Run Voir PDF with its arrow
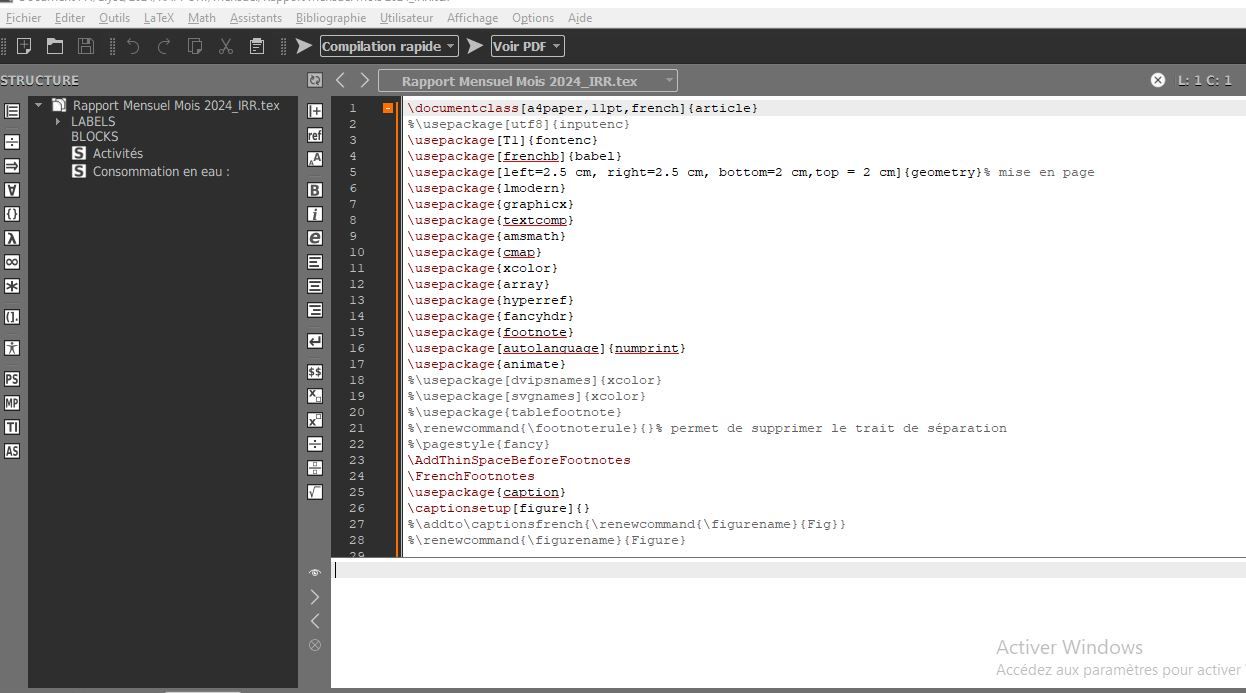The width and height of the screenshot is (1246, 693). point(475,46)
